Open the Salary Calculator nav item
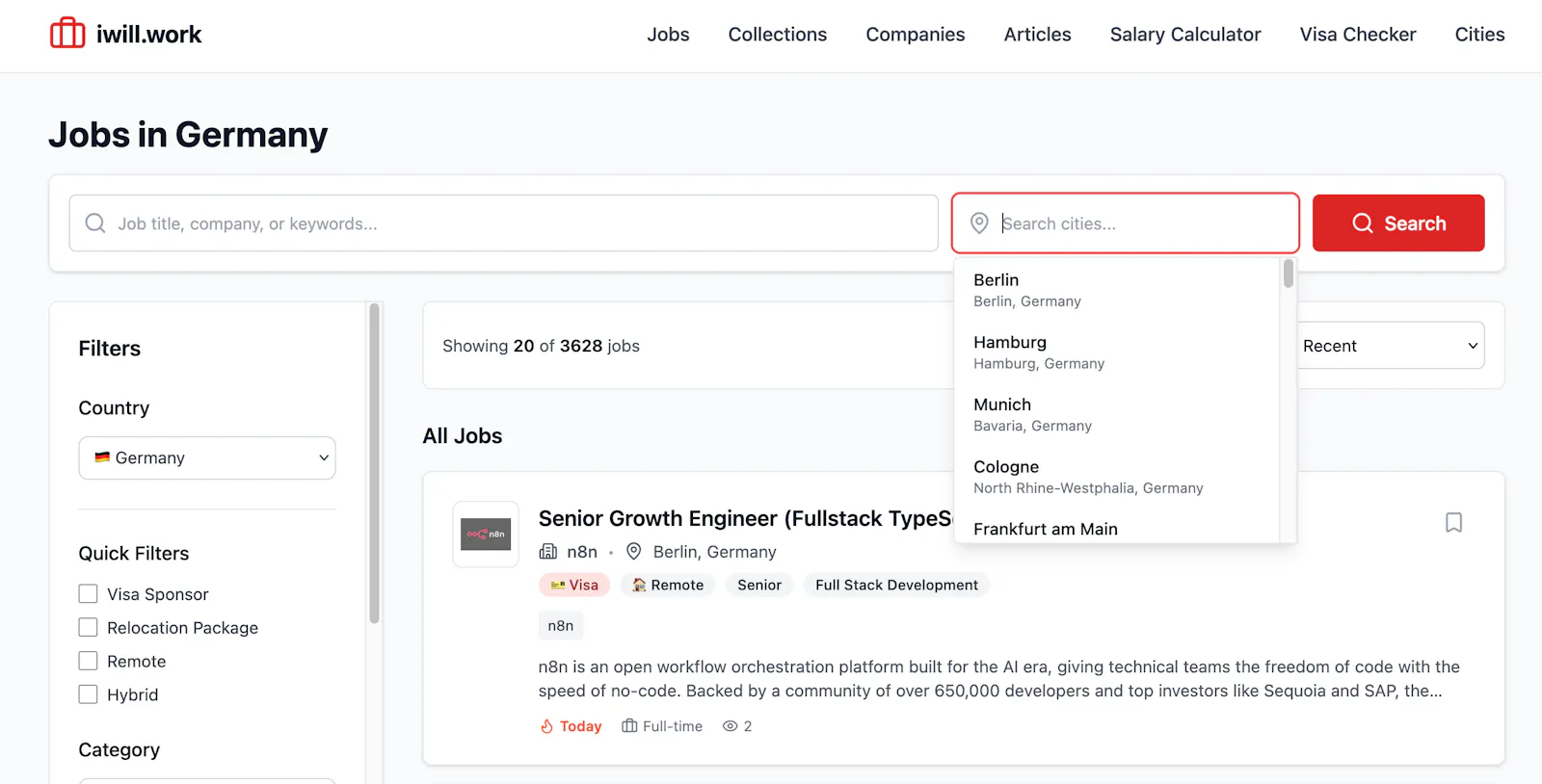 point(1185,35)
